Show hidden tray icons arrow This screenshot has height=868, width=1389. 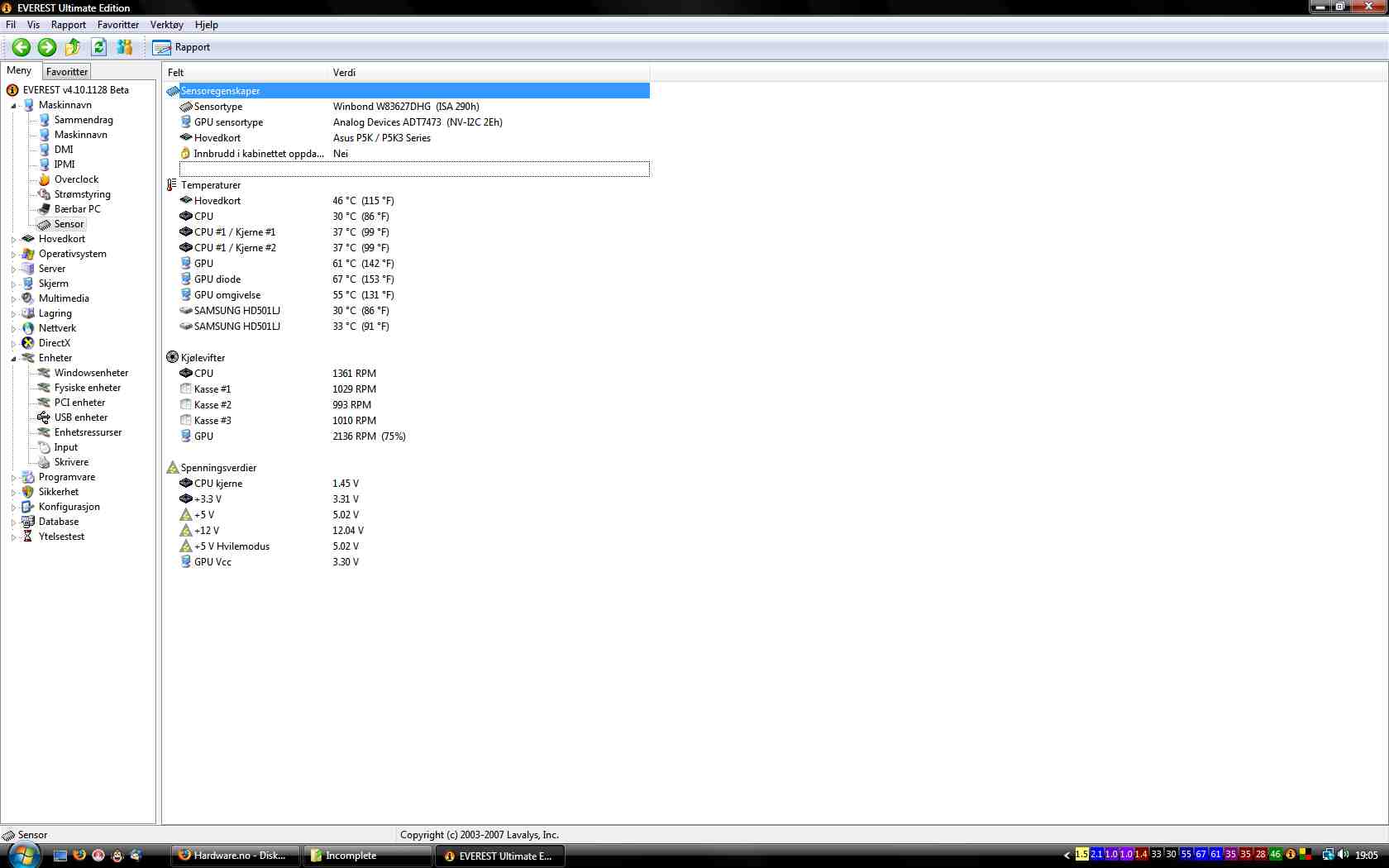1067,856
